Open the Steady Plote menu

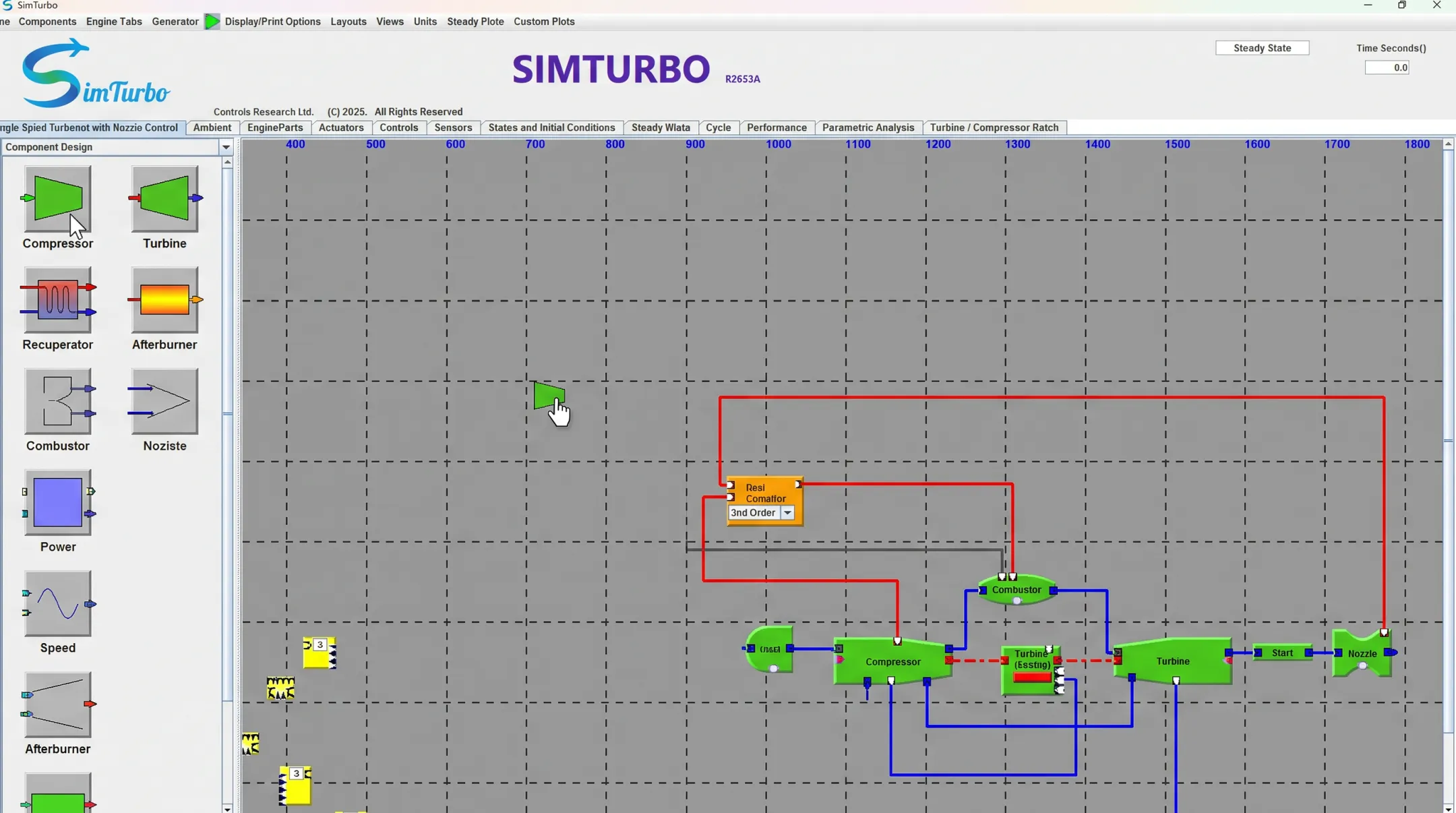point(475,22)
